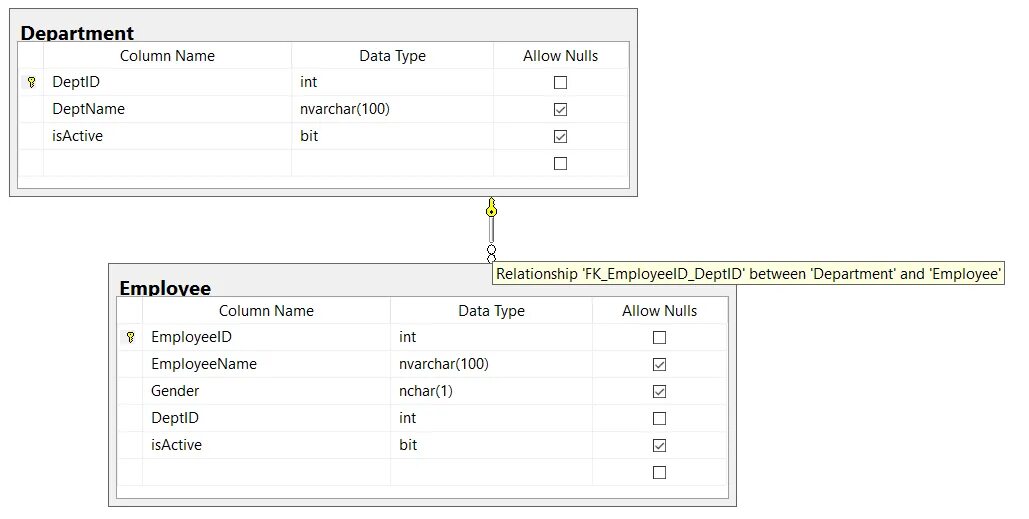Select the Employee table title bar
The image size is (1029, 519).
pyautogui.click(x=166, y=288)
